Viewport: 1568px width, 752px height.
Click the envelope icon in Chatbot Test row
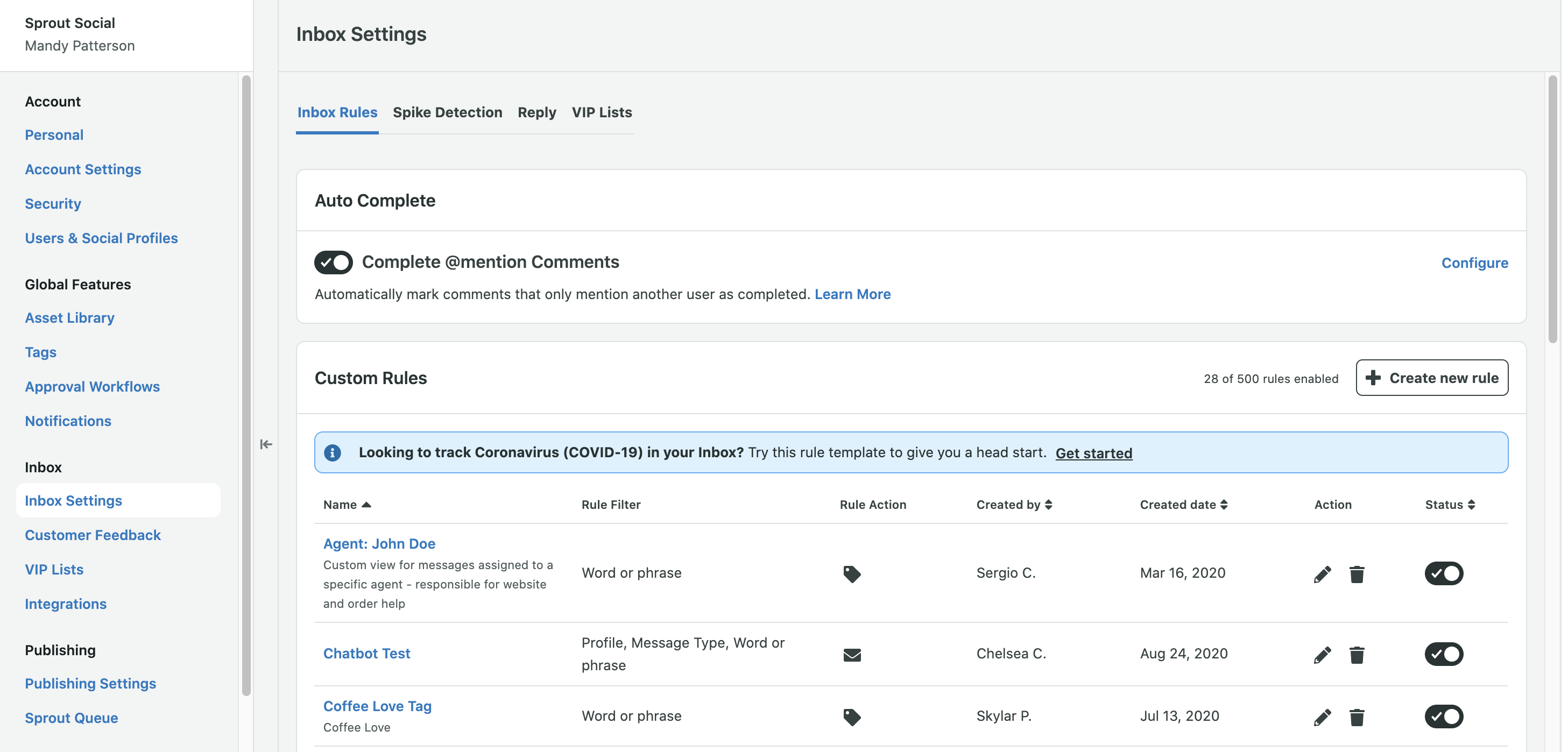(852, 654)
